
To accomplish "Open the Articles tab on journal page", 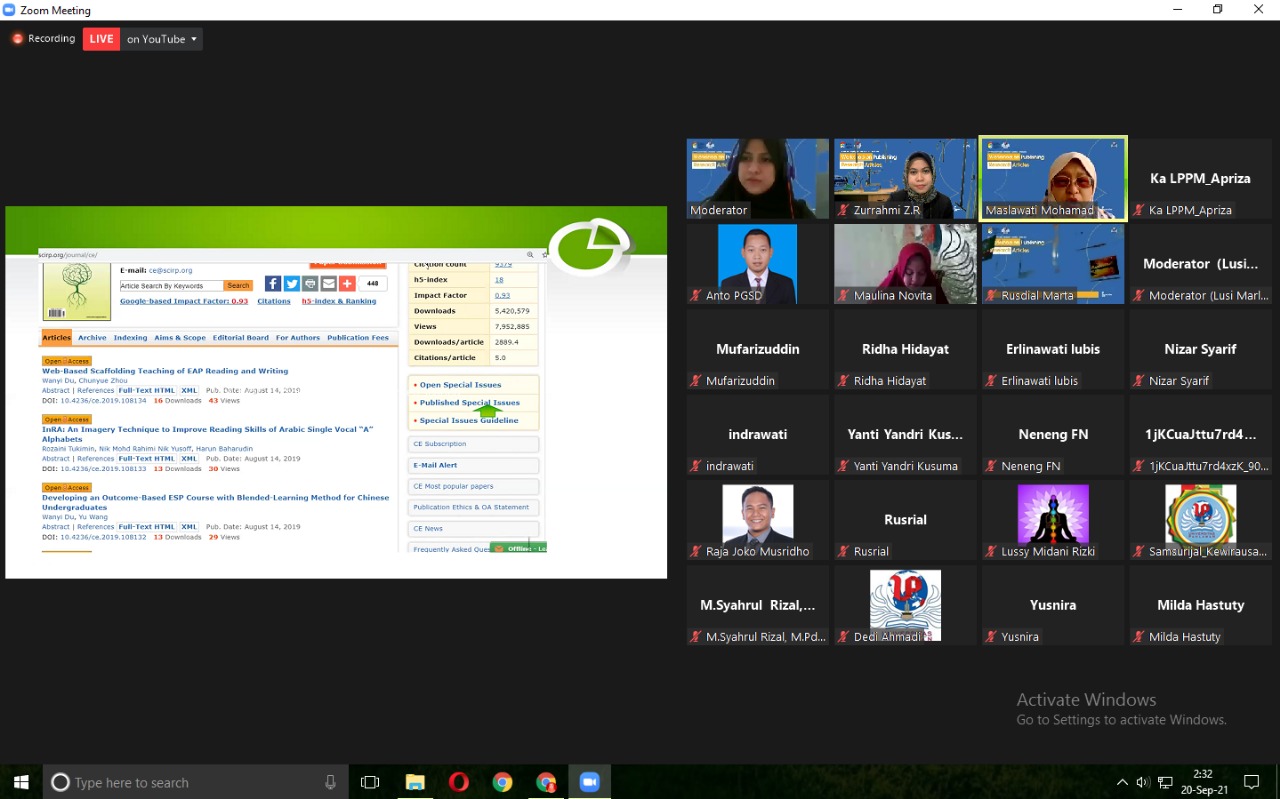I will (57, 338).
